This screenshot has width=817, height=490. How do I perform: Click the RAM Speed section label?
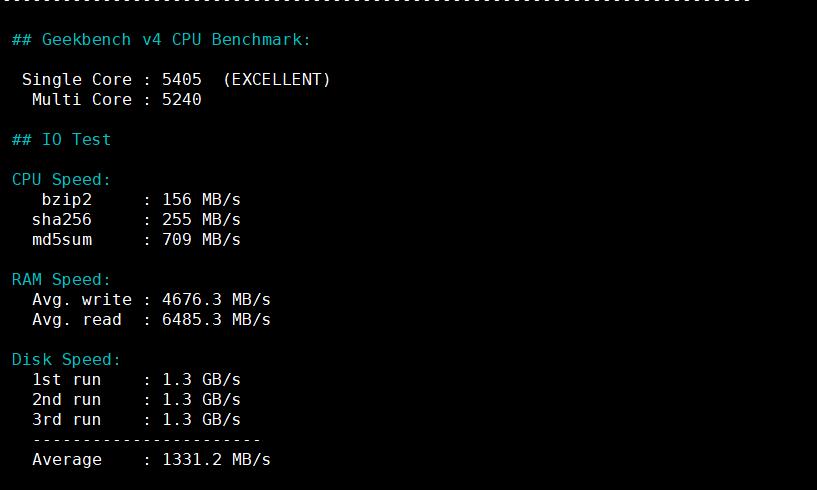tap(61, 280)
